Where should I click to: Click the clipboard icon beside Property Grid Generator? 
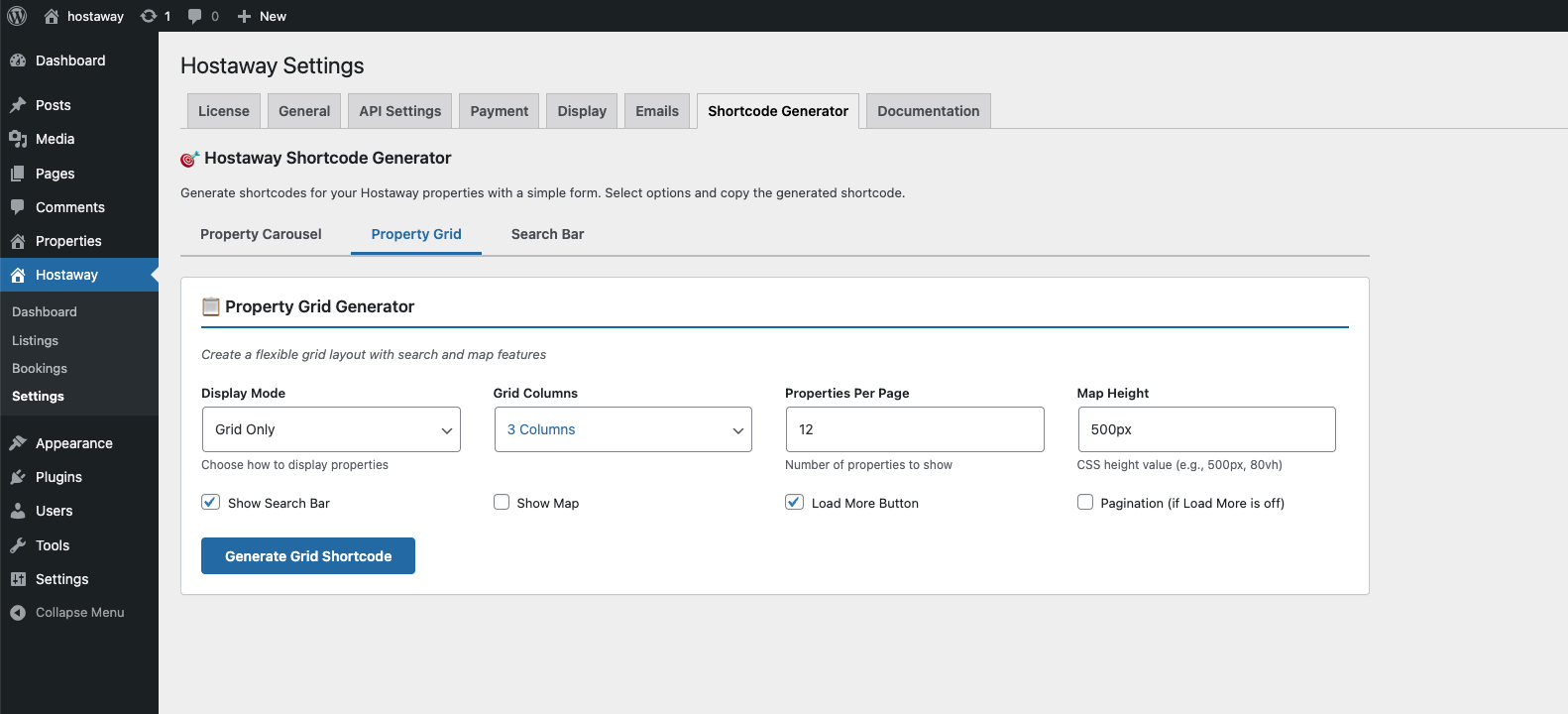tap(210, 306)
